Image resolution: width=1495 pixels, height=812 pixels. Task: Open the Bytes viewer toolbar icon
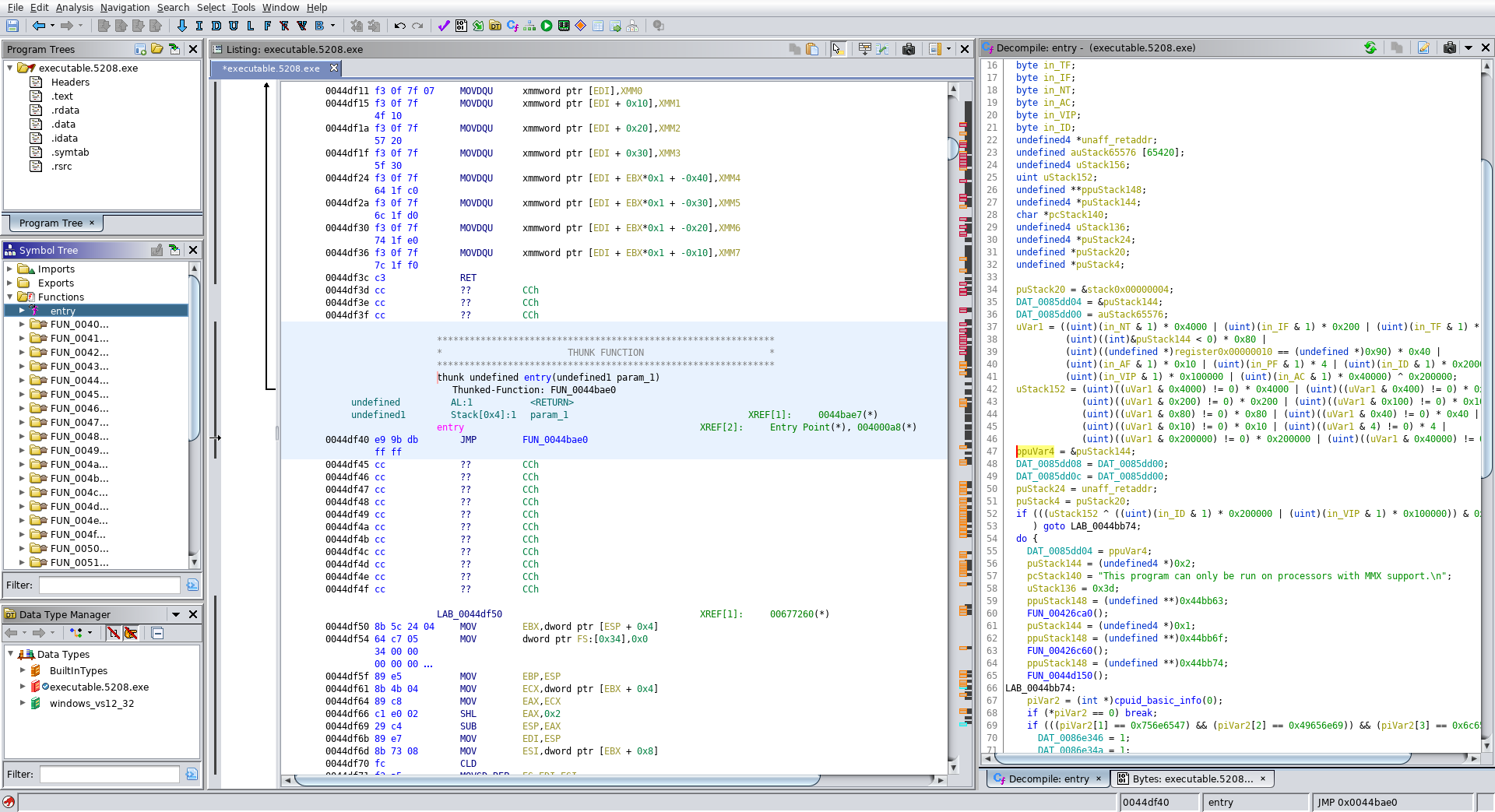click(461, 26)
